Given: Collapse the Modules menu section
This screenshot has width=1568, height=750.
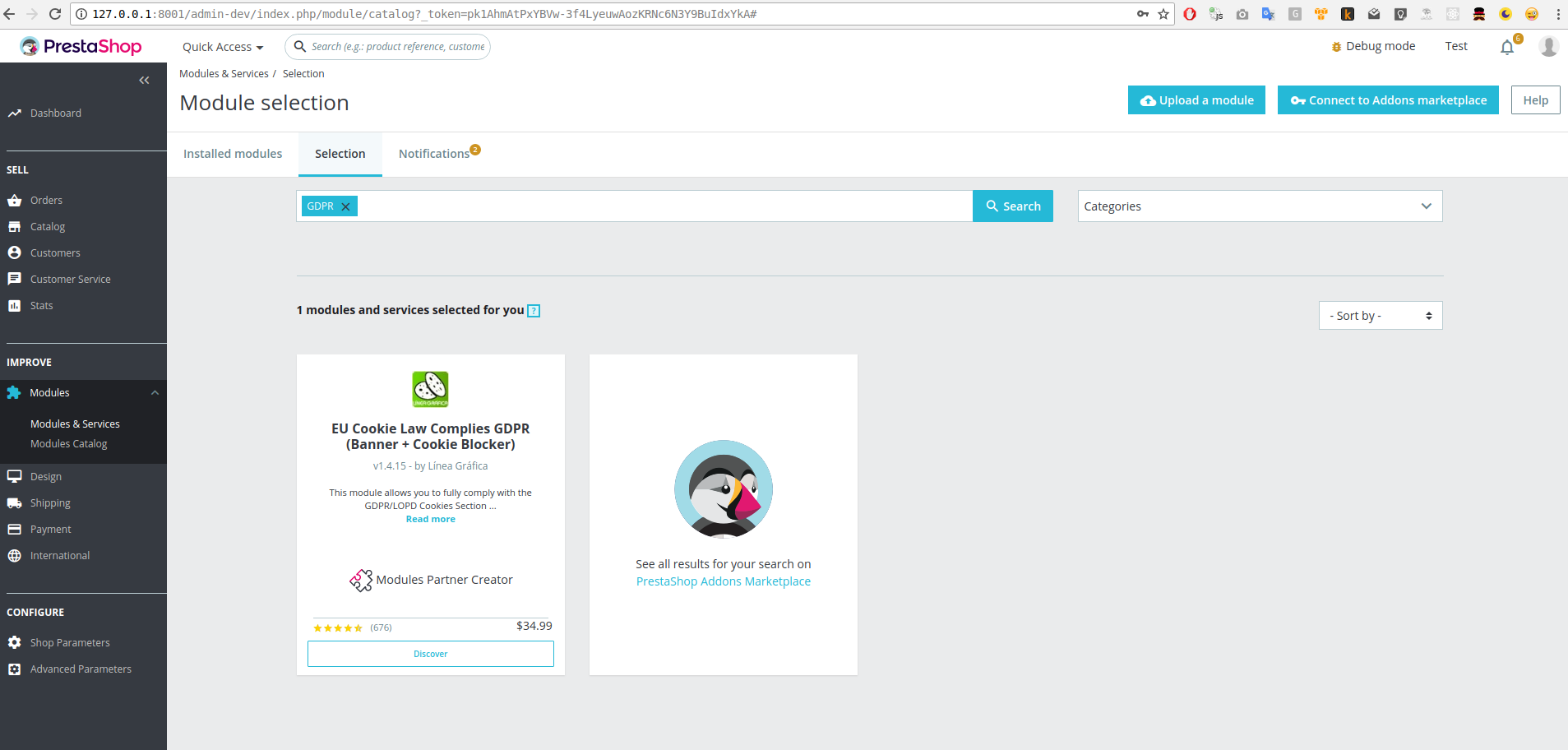Looking at the screenshot, I should [x=155, y=393].
